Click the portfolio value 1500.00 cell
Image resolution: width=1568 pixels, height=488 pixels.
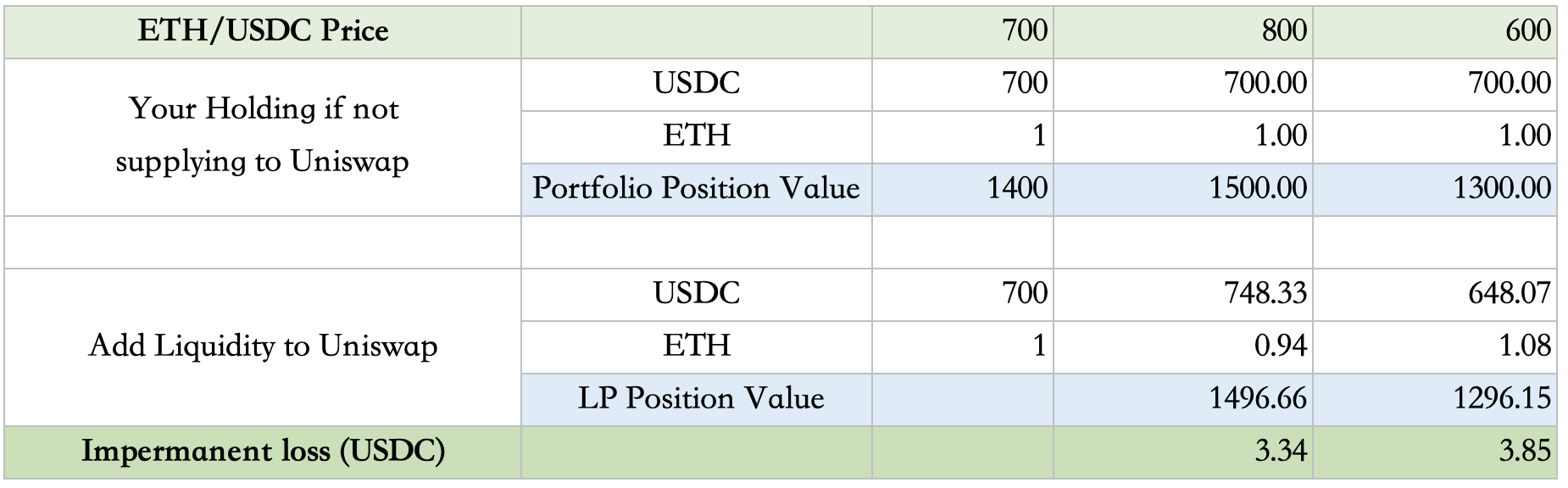click(x=1182, y=189)
